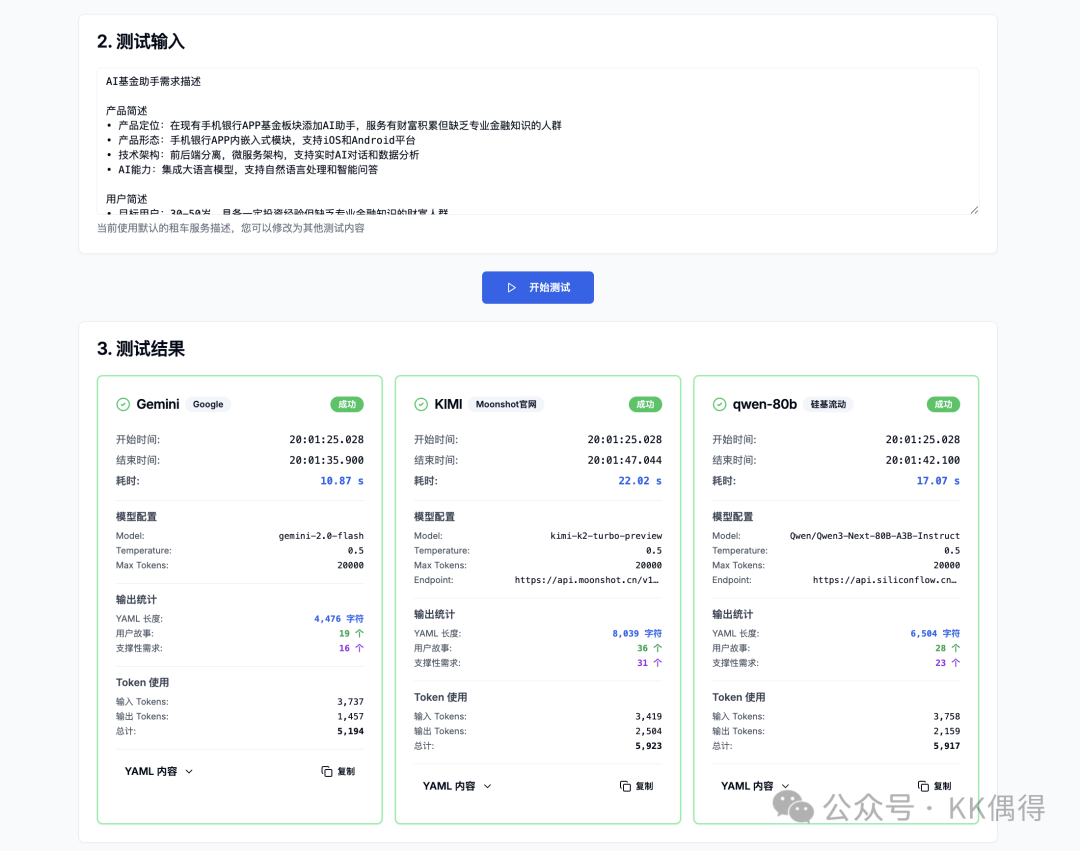Expand YAML 内容 in Gemini card
The height and width of the screenshot is (851, 1080).
[158, 771]
